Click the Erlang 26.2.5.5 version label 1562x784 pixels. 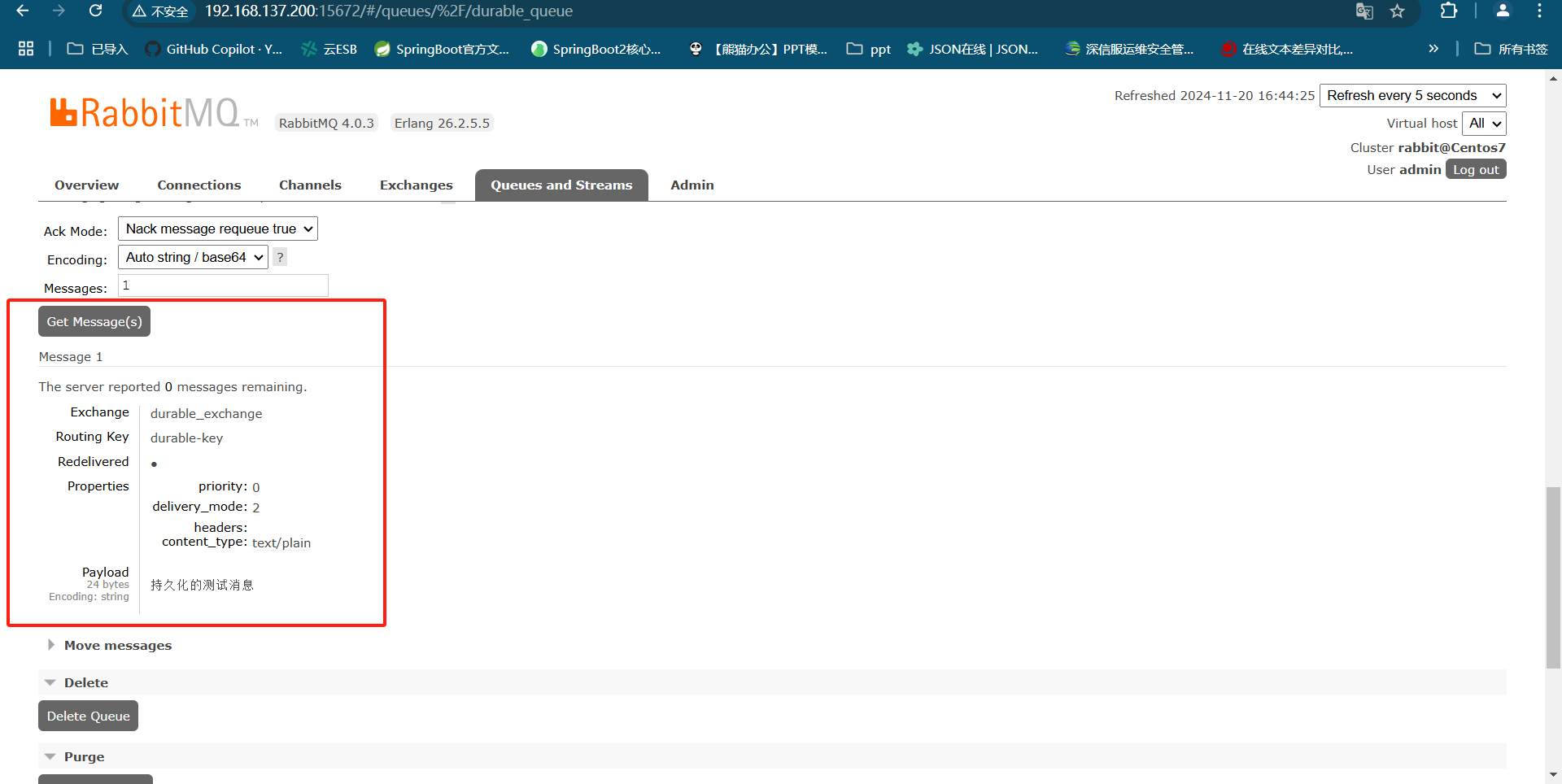tap(442, 123)
